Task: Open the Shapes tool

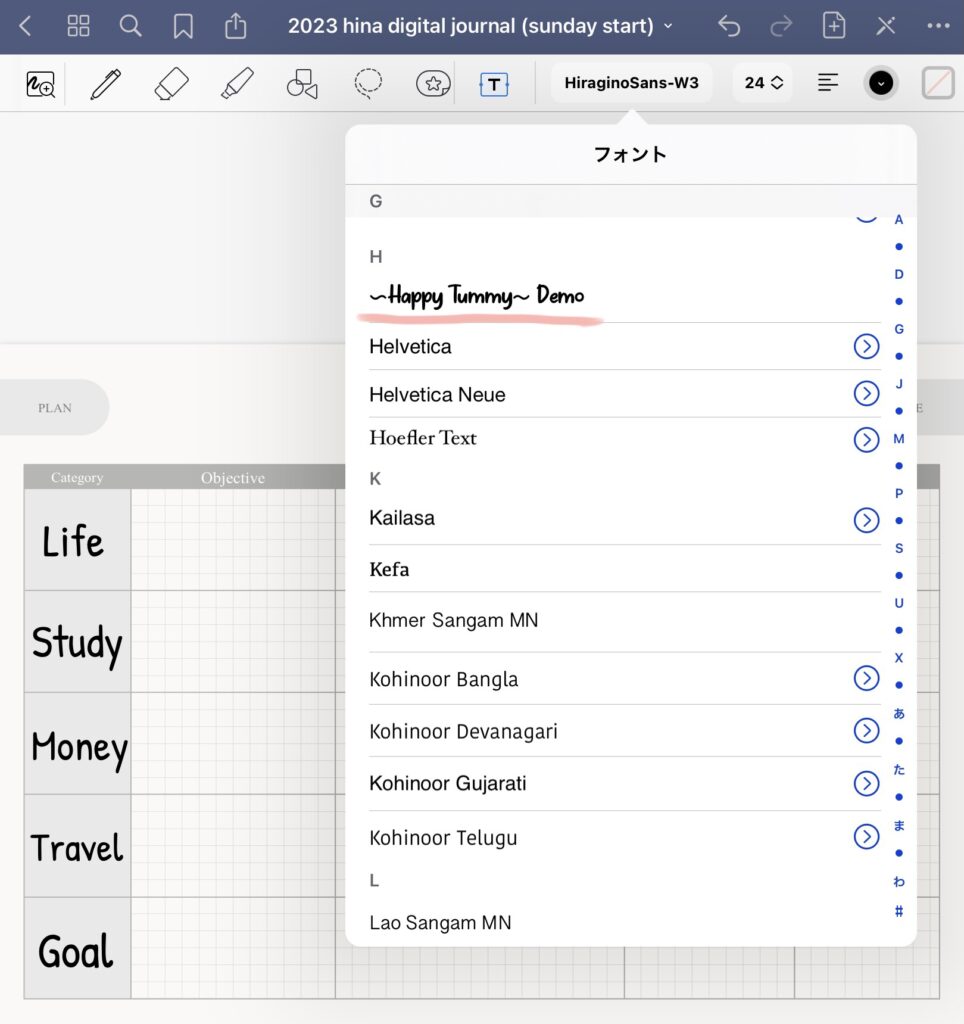Action: pos(303,84)
